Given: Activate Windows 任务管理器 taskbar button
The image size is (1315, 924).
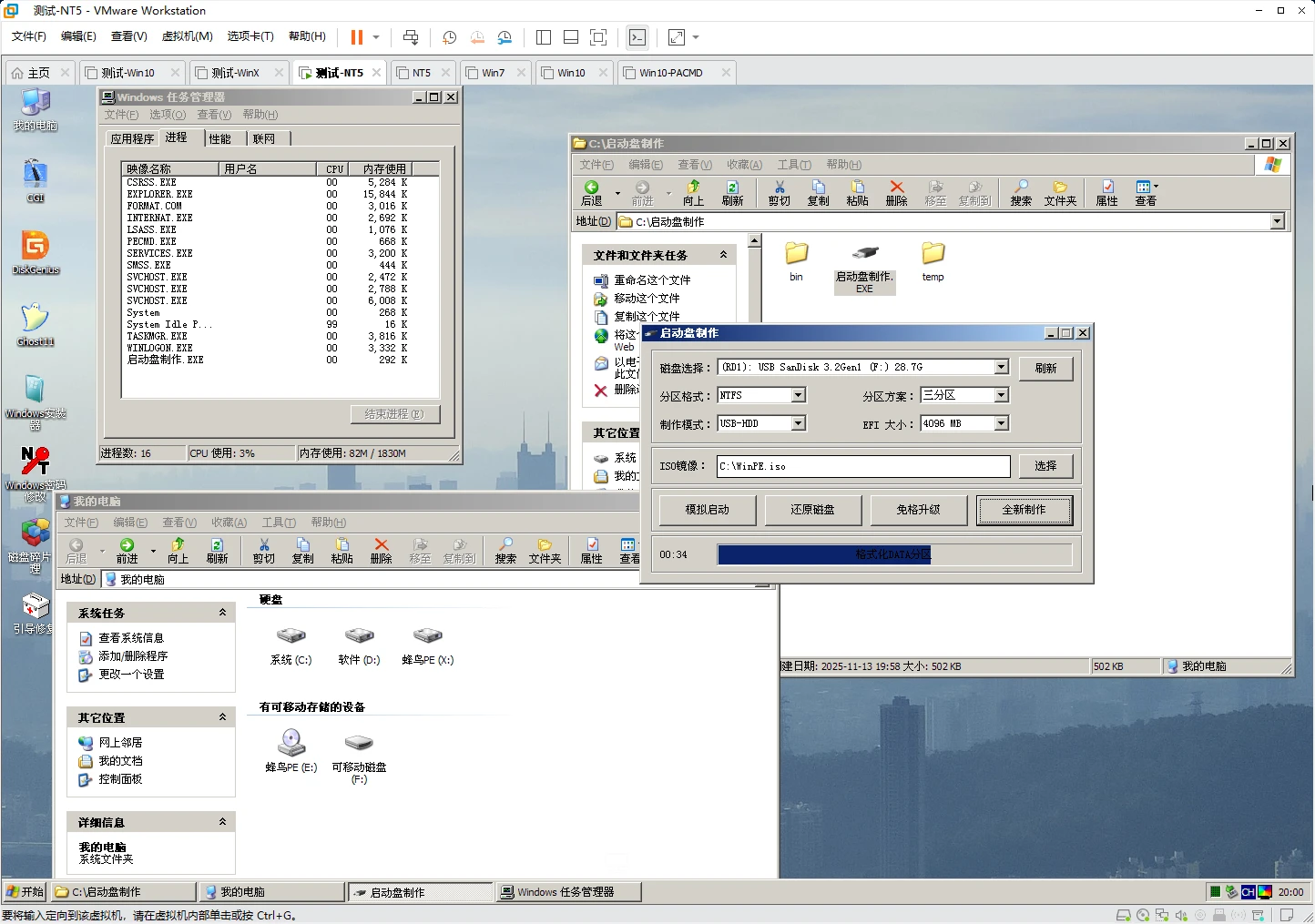Looking at the screenshot, I should tap(569, 892).
